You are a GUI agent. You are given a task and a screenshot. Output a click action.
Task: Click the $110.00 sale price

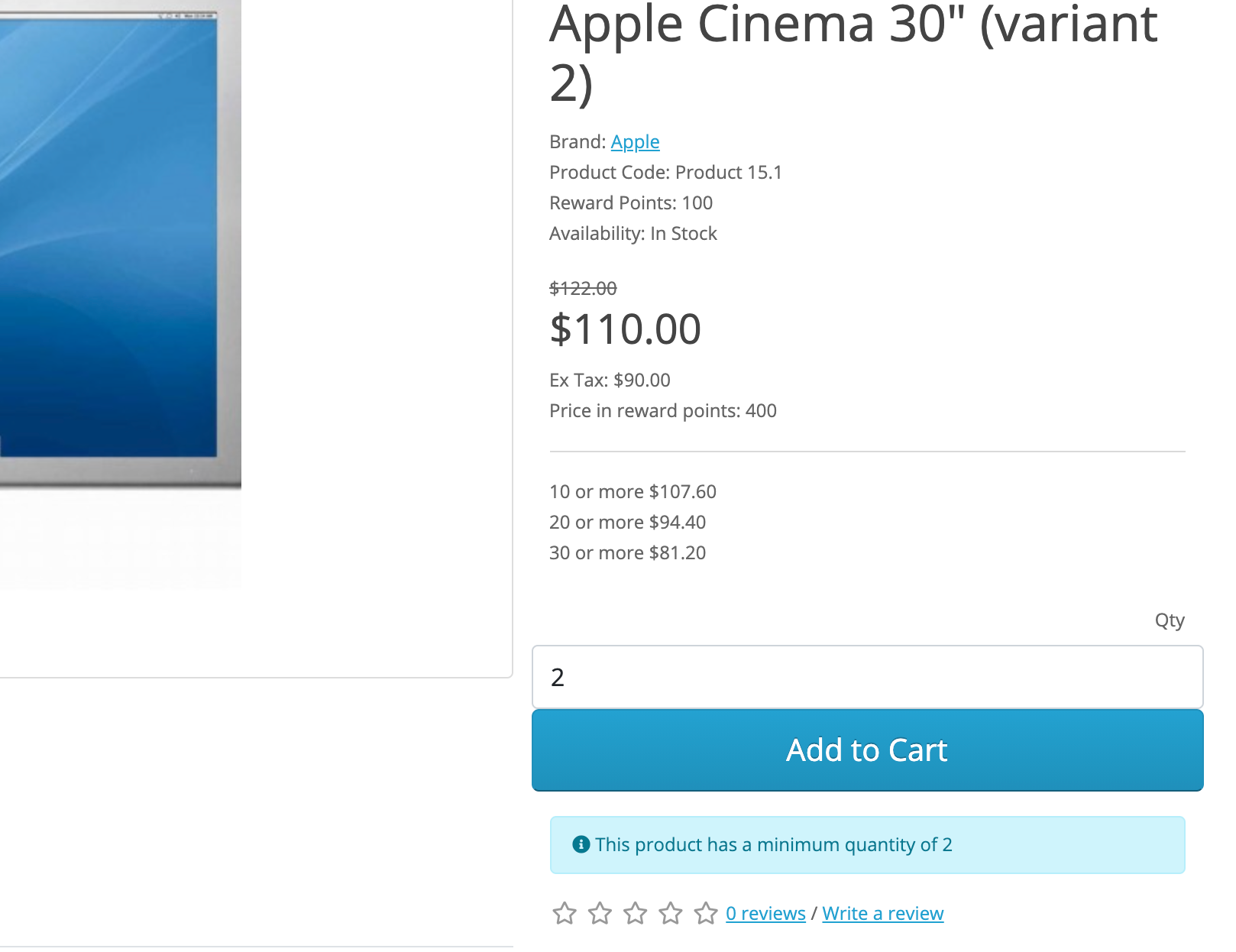click(625, 329)
